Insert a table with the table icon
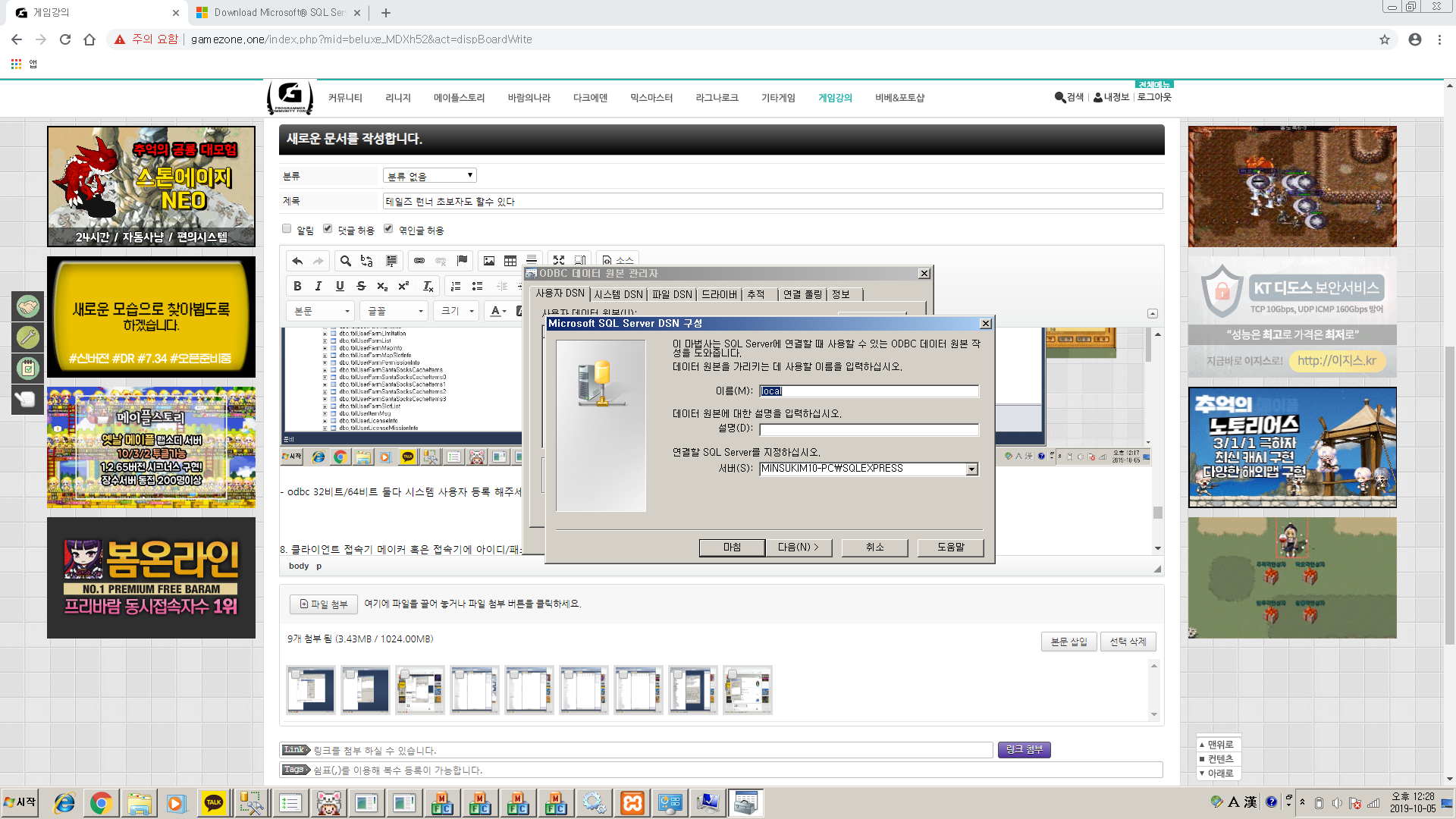The image size is (1456, 819). click(510, 261)
